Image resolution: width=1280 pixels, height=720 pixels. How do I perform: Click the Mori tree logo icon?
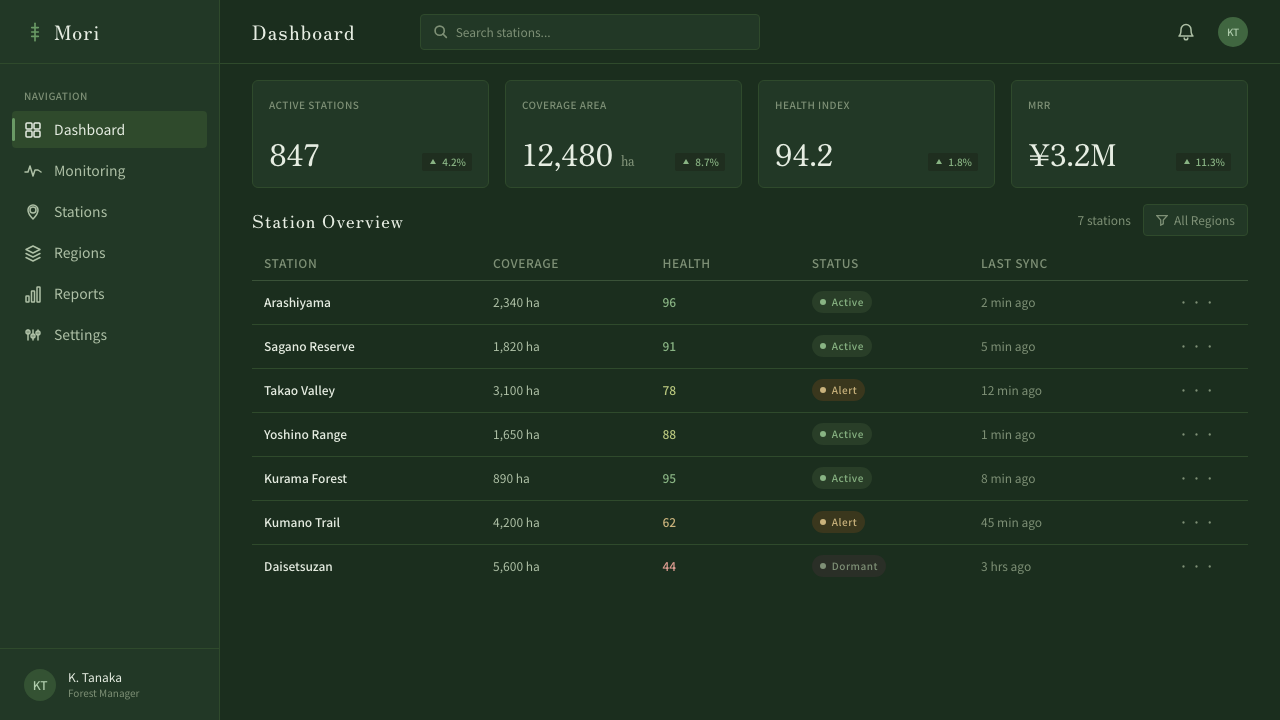click(35, 33)
